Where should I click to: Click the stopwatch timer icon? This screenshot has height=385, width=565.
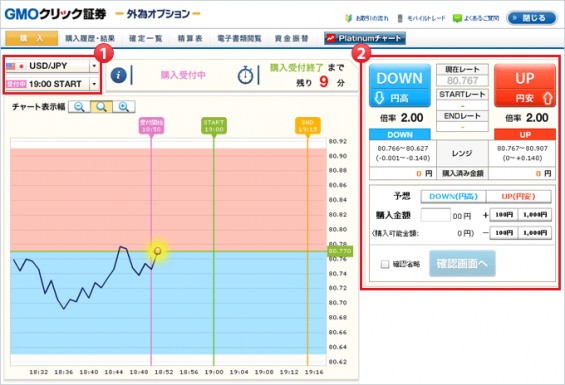pos(245,75)
